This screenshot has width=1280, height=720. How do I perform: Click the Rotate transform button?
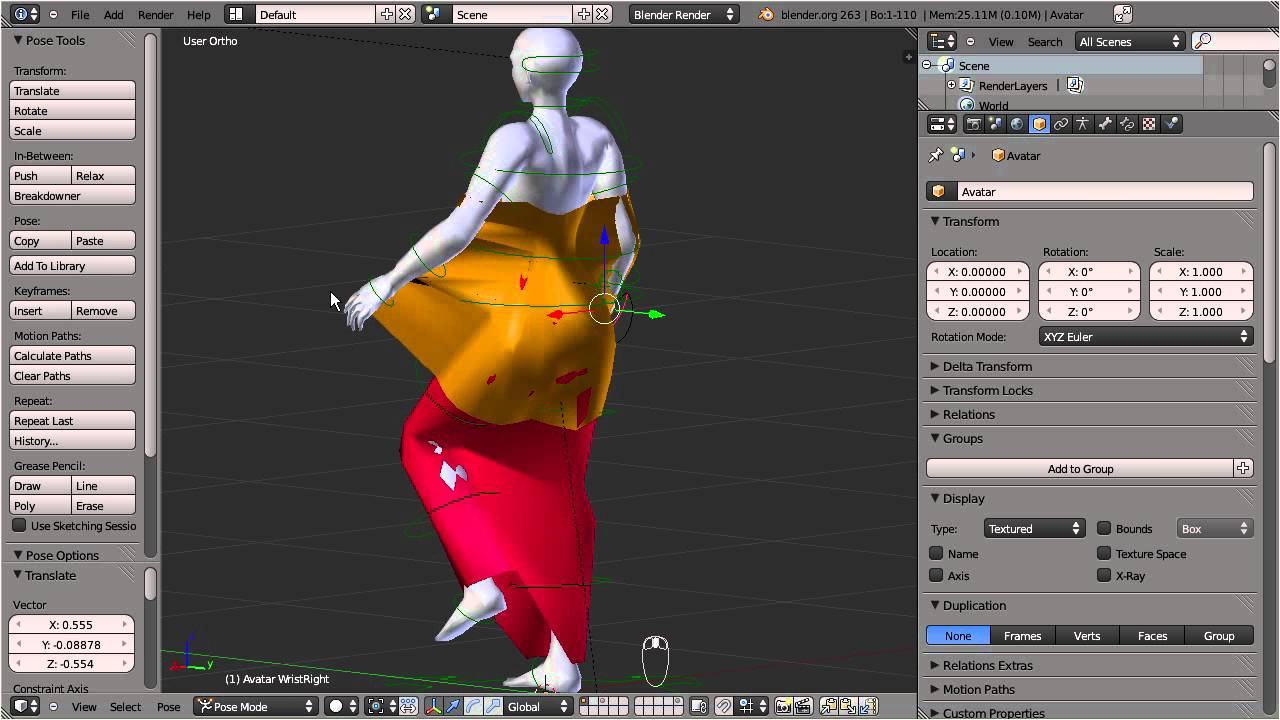pos(72,111)
